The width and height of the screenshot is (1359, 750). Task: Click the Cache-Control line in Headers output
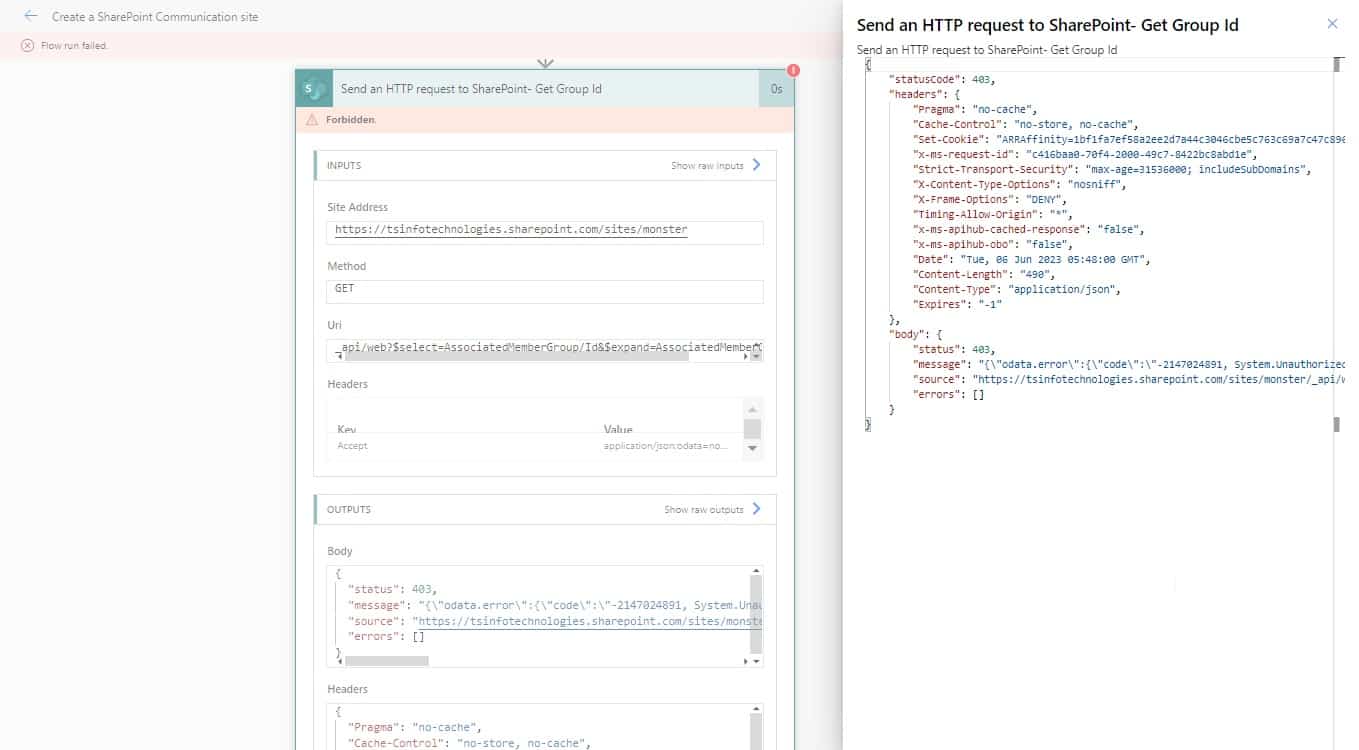(x=469, y=743)
